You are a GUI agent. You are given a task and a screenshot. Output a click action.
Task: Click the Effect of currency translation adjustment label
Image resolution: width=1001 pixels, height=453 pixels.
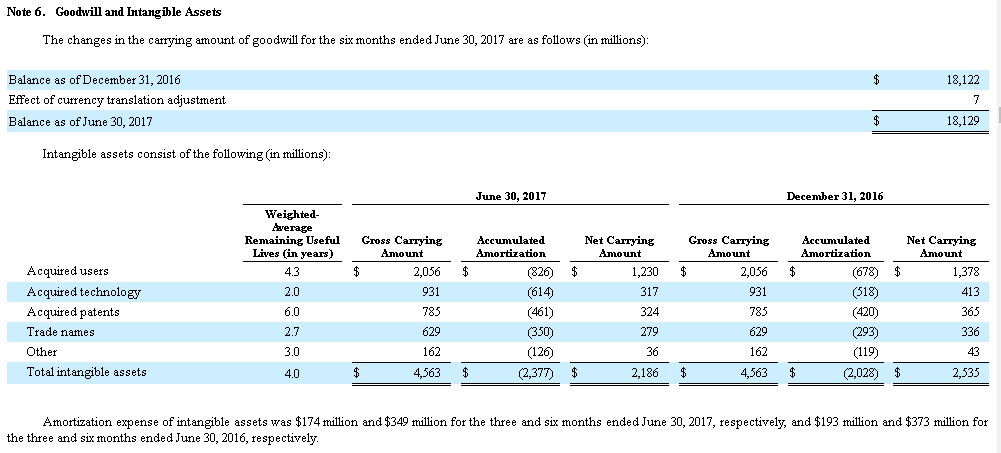pyautogui.click(x=117, y=100)
